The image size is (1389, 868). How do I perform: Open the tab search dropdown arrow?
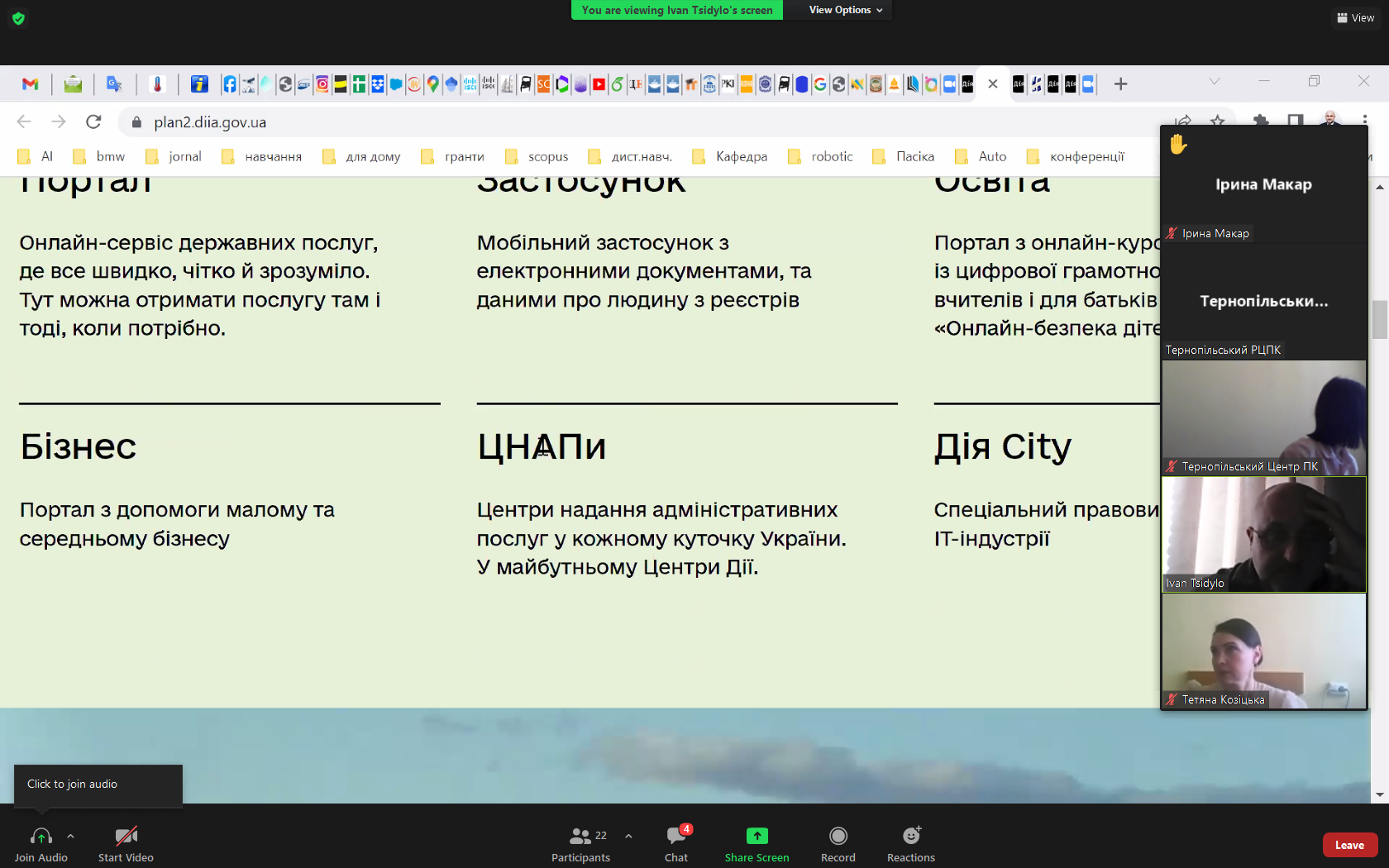[1215, 81]
